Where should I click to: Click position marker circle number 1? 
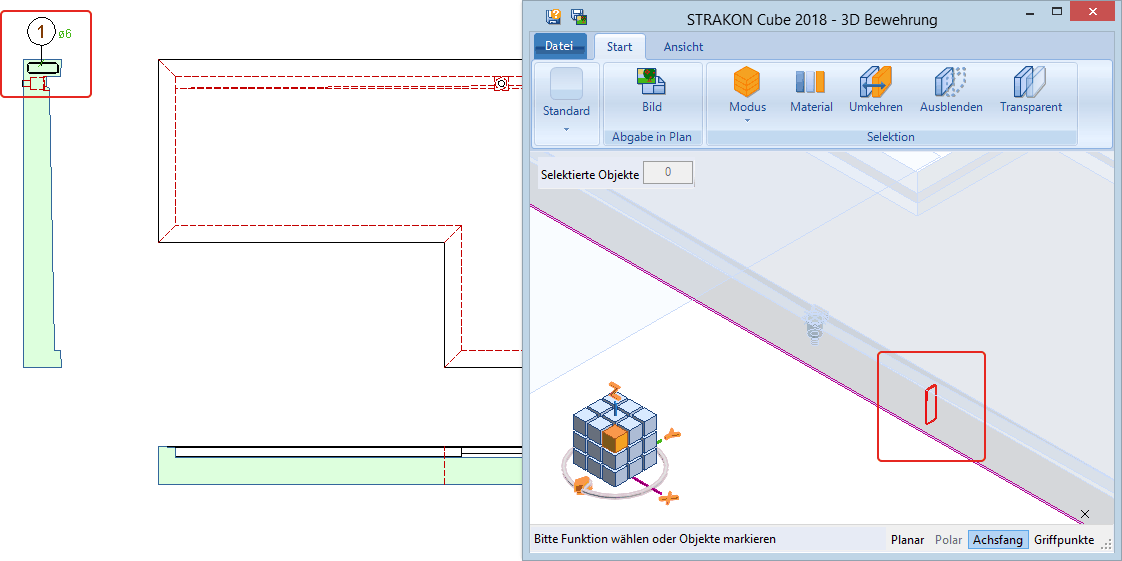42,31
